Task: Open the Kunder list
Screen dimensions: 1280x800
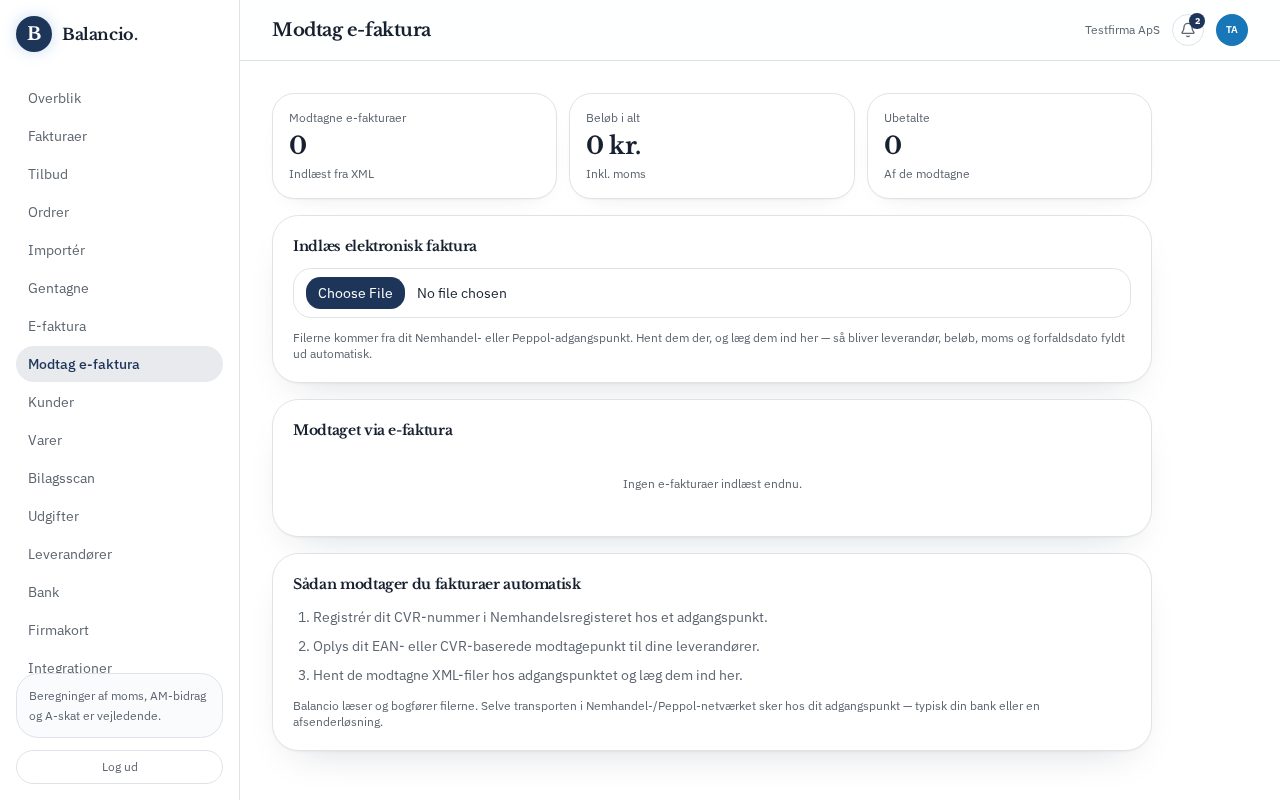Action: (119, 402)
